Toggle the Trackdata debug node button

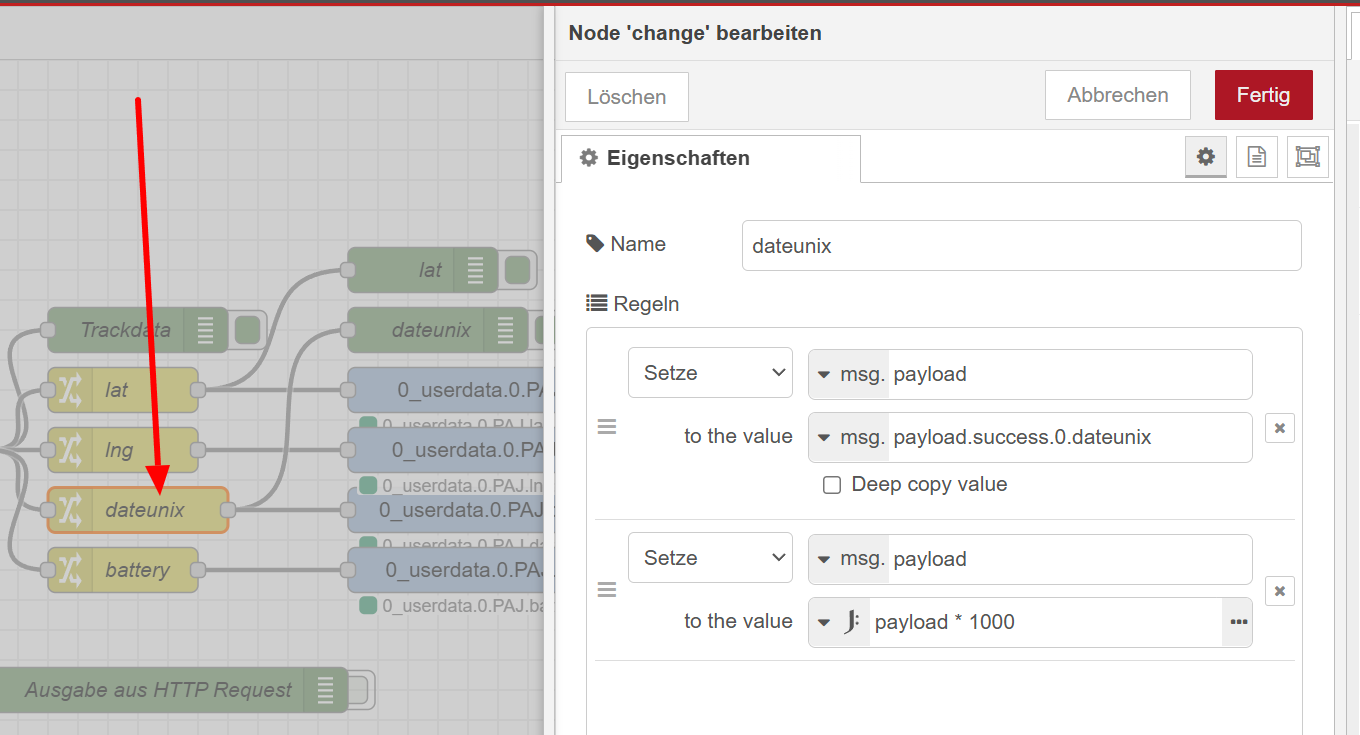247,330
